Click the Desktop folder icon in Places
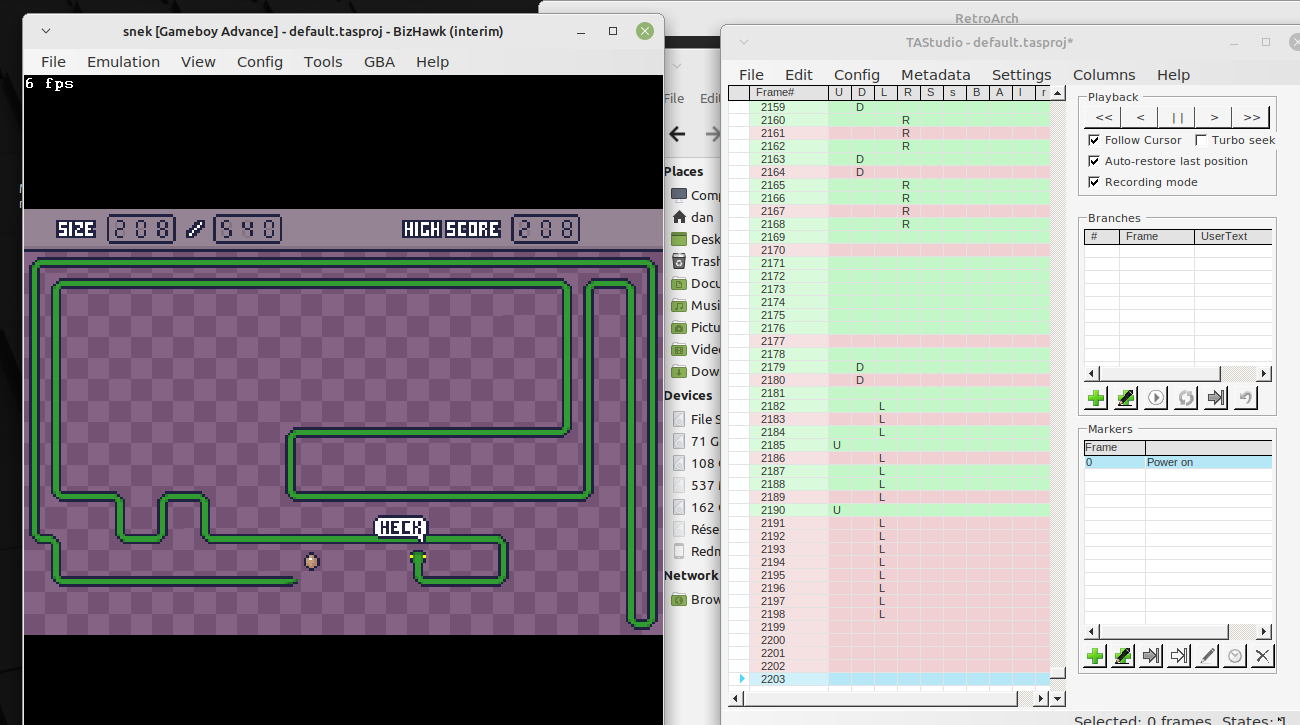Viewport: 1300px width, 725px height. [x=679, y=239]
